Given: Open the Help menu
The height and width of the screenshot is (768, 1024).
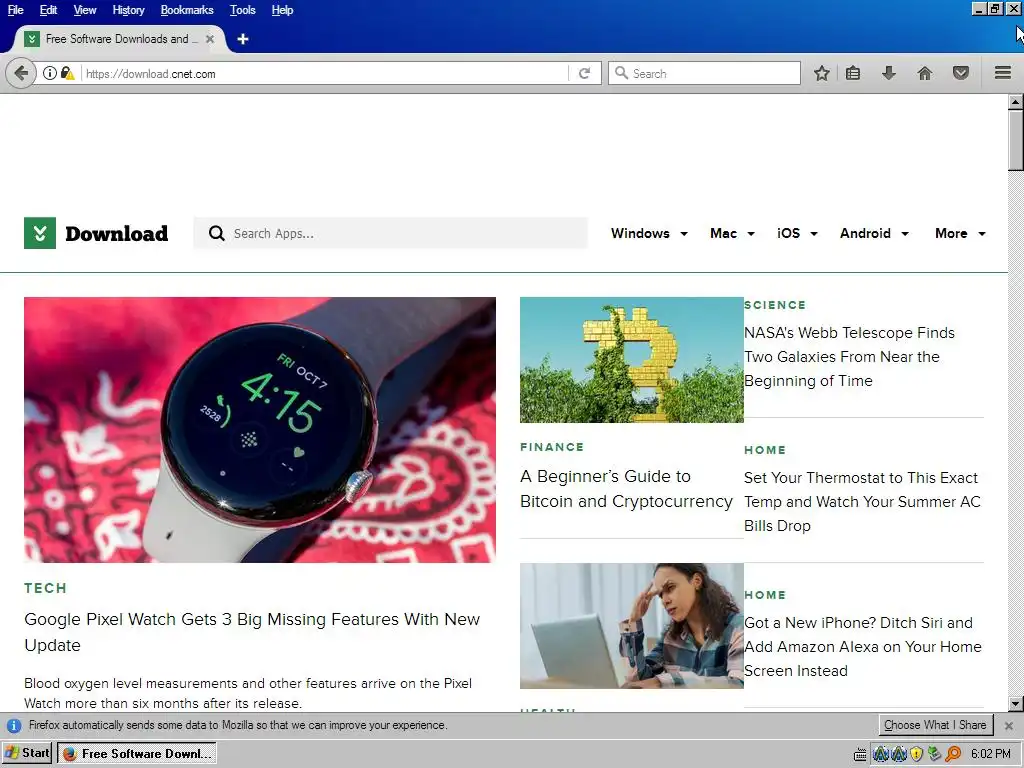Looking at the screenshot, I should 282,10.
